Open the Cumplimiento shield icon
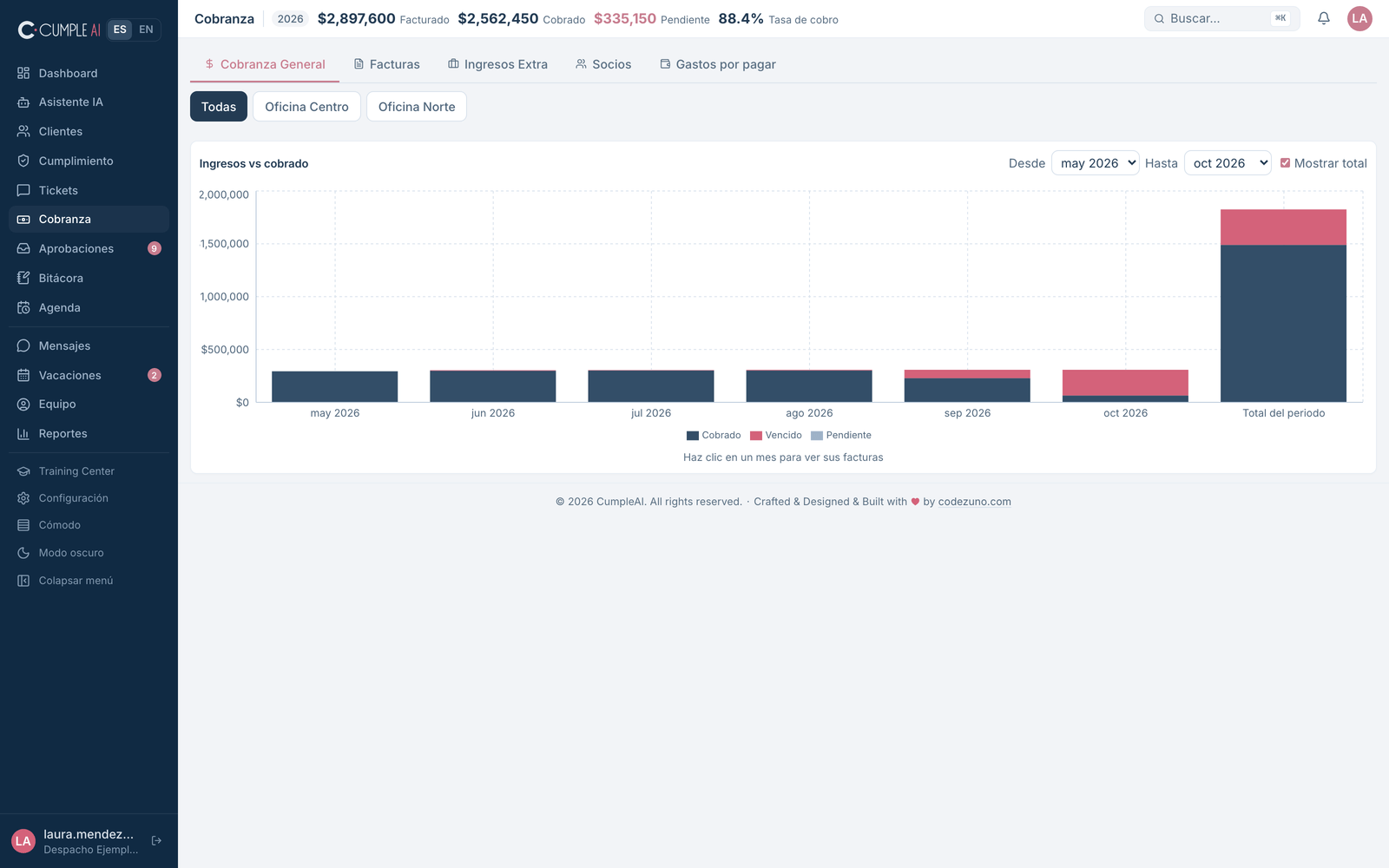This screenshot has height=868, width=1389. [x=23, y=161]
